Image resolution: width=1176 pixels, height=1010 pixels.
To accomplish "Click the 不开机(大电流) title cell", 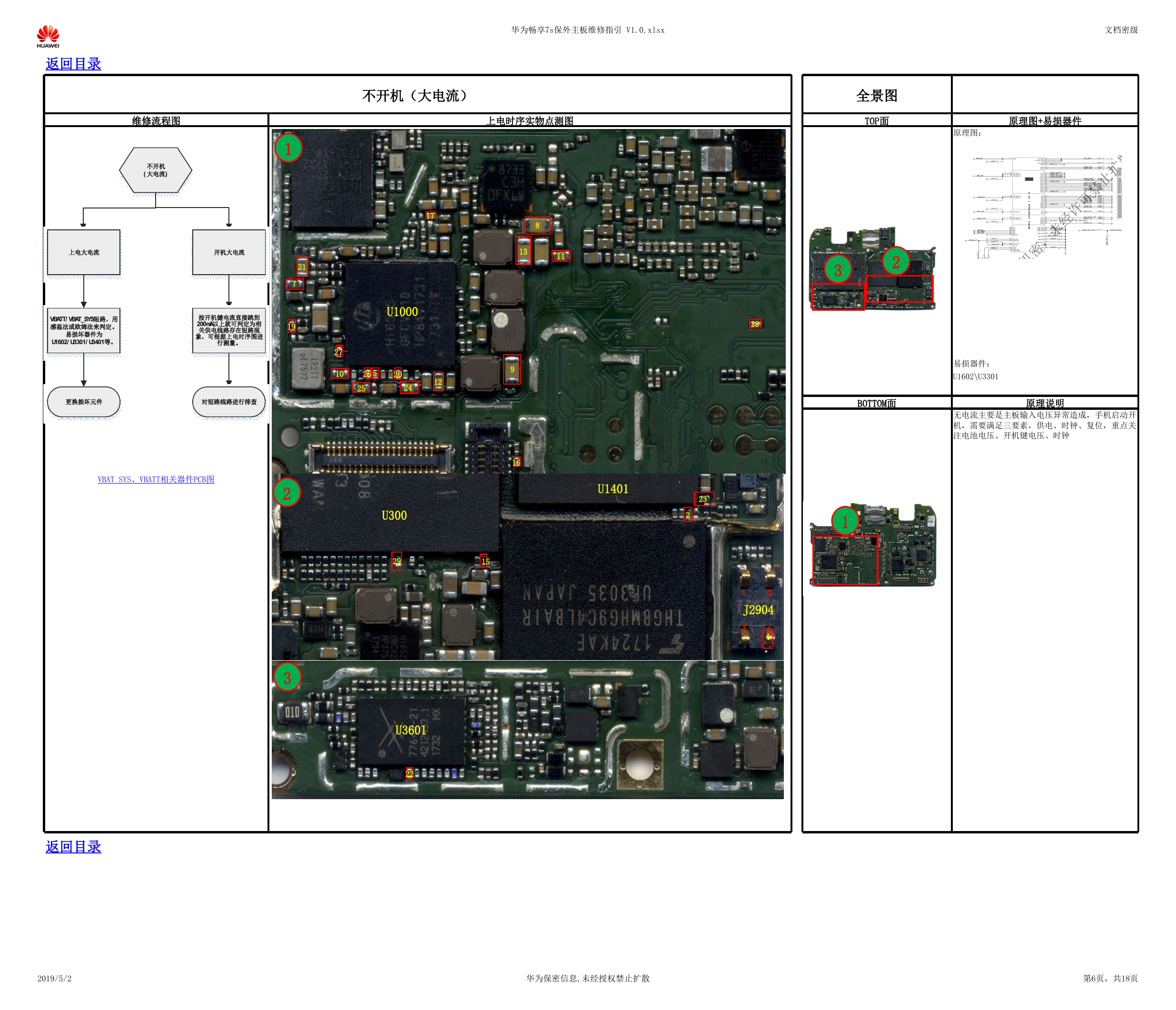I will coord(417,95).
